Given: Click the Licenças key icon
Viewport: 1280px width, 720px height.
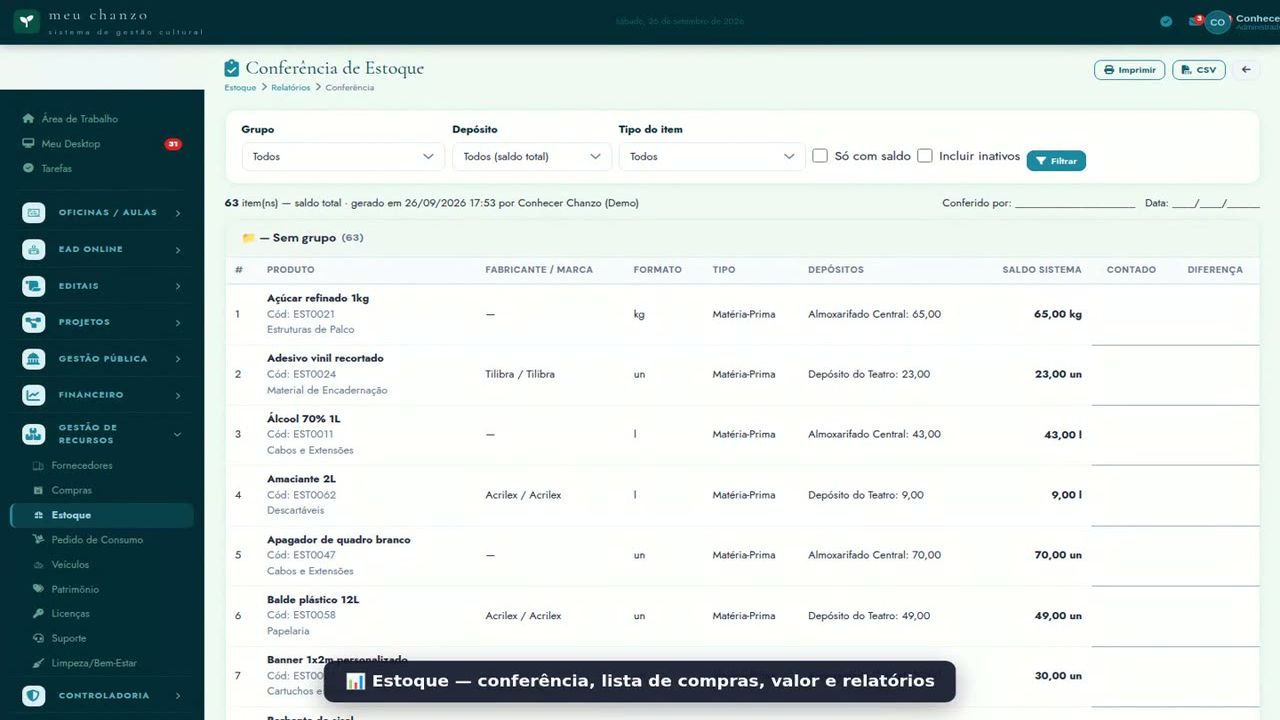Looking at the screenshot, I should (x=39, y=614).
